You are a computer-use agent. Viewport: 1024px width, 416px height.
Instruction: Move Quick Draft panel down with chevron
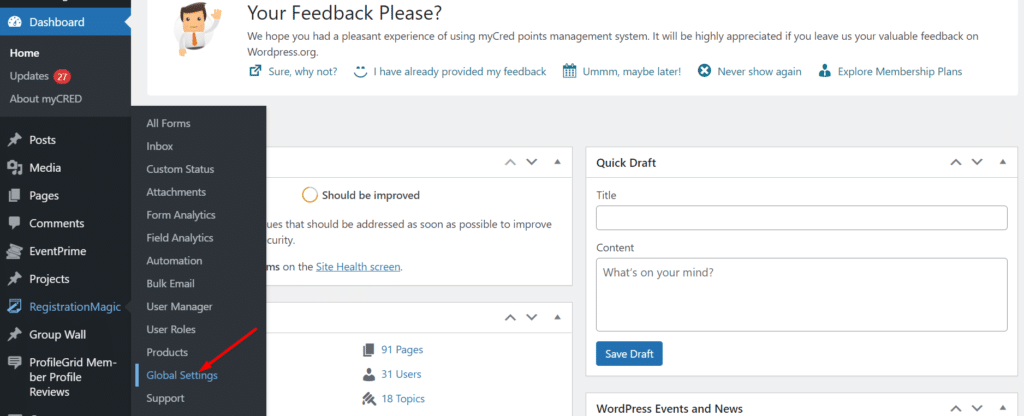pos(975,162)
